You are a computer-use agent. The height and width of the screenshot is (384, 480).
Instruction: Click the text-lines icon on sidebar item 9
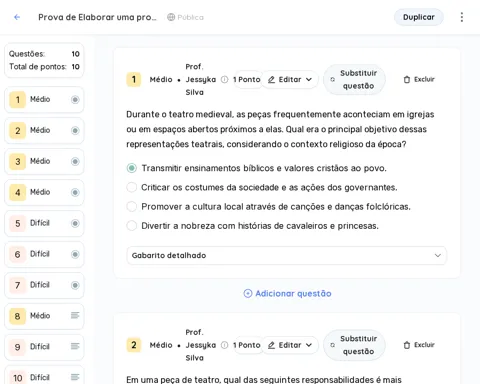coord(75,346)
